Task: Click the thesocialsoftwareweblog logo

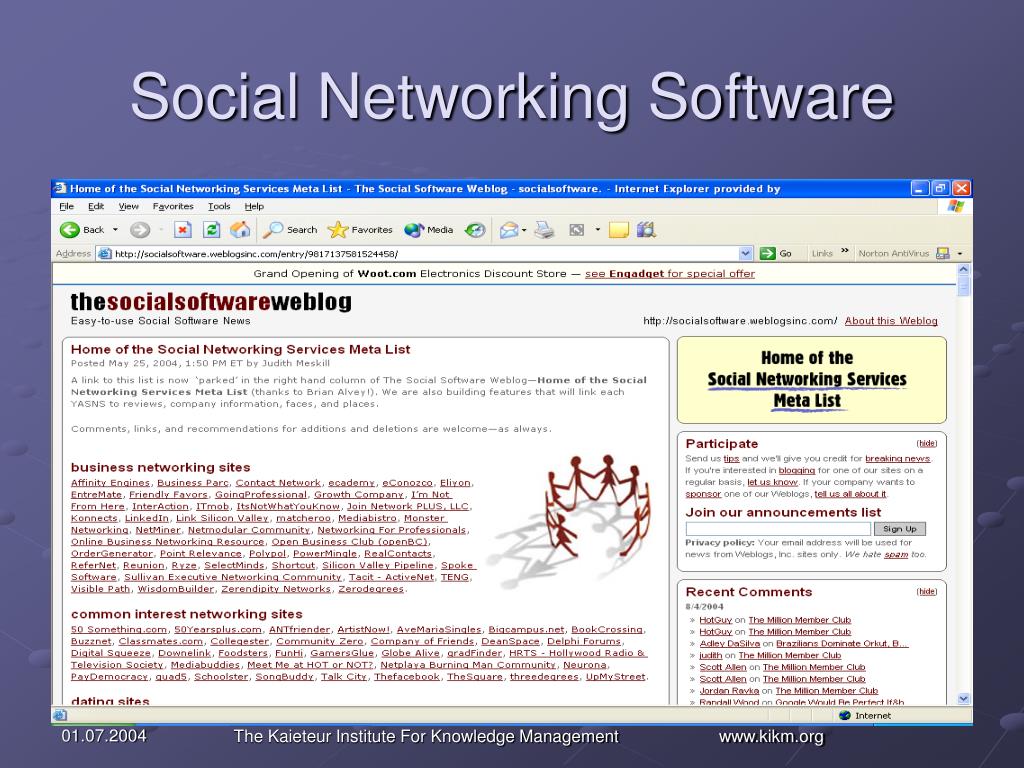Action: point(211,302)
